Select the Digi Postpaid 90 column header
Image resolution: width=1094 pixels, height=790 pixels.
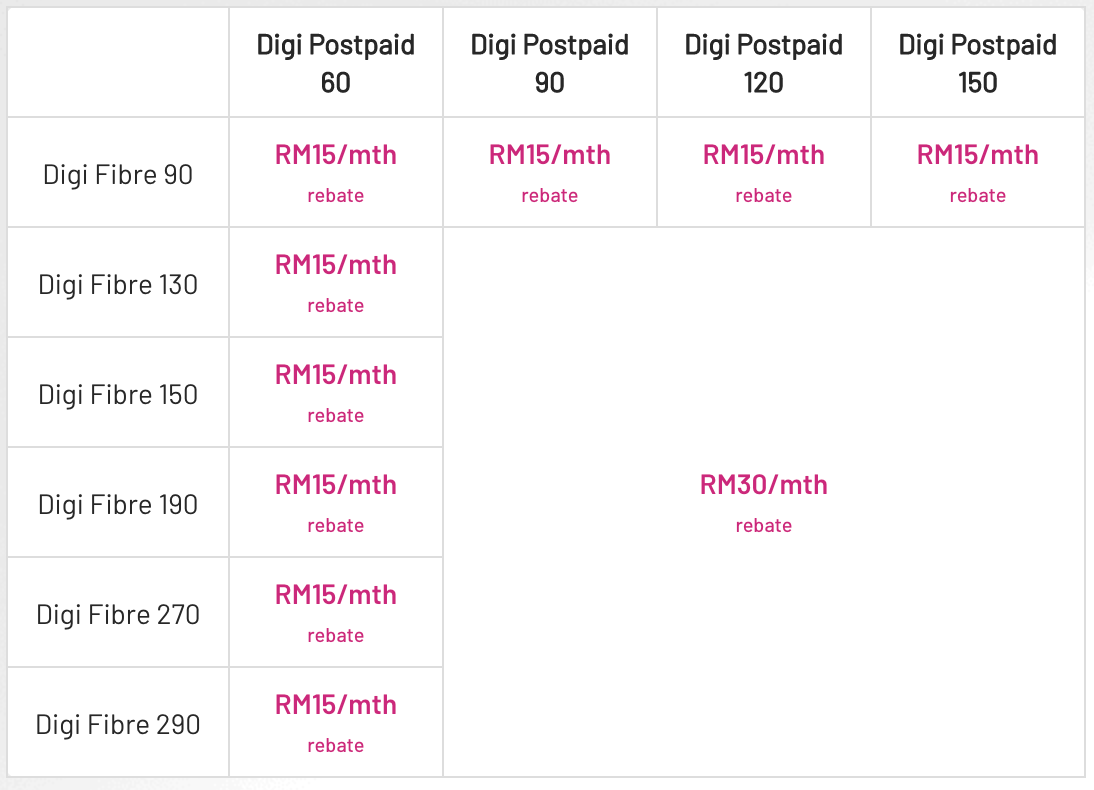pyautogui.click(x=550, y=63)
